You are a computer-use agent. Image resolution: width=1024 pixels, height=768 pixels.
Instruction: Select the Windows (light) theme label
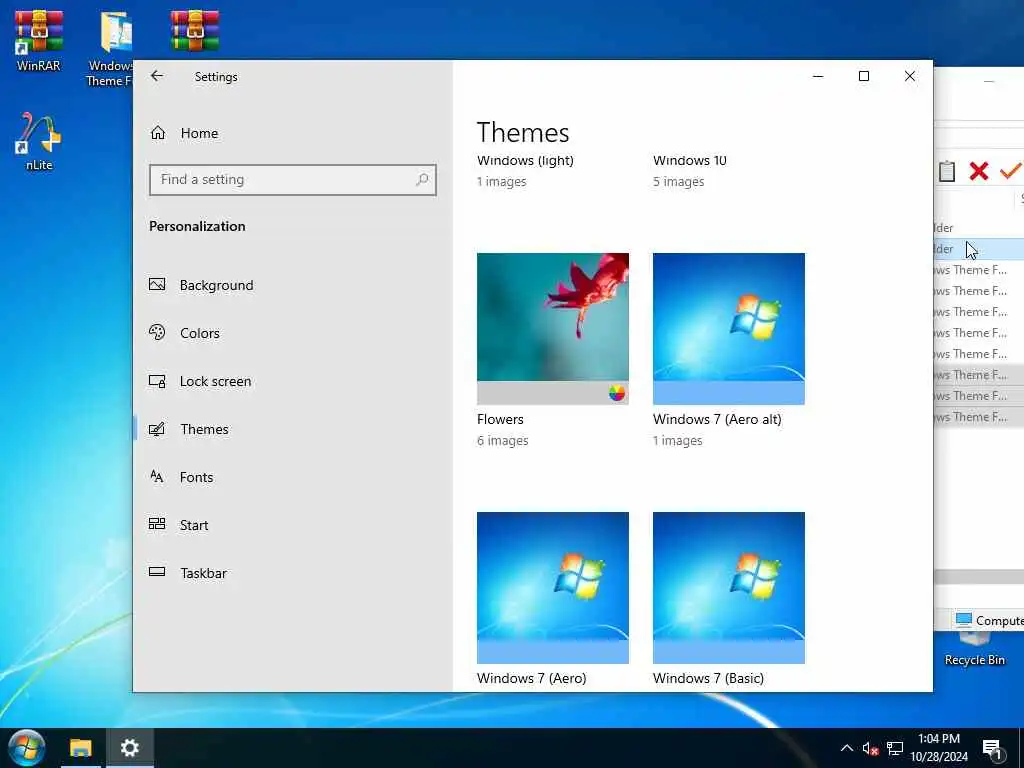click(x=525, y=161)
